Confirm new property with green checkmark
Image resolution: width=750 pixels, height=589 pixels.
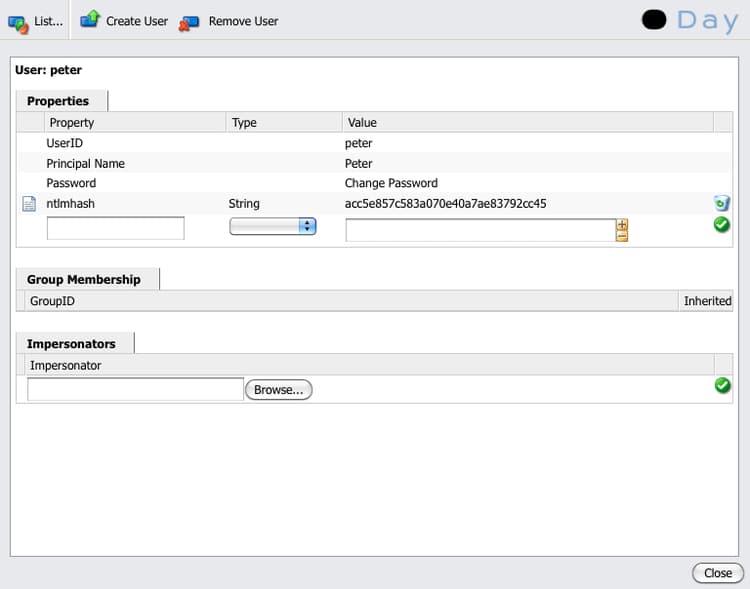pyautogui.click(x=721, y=224)
